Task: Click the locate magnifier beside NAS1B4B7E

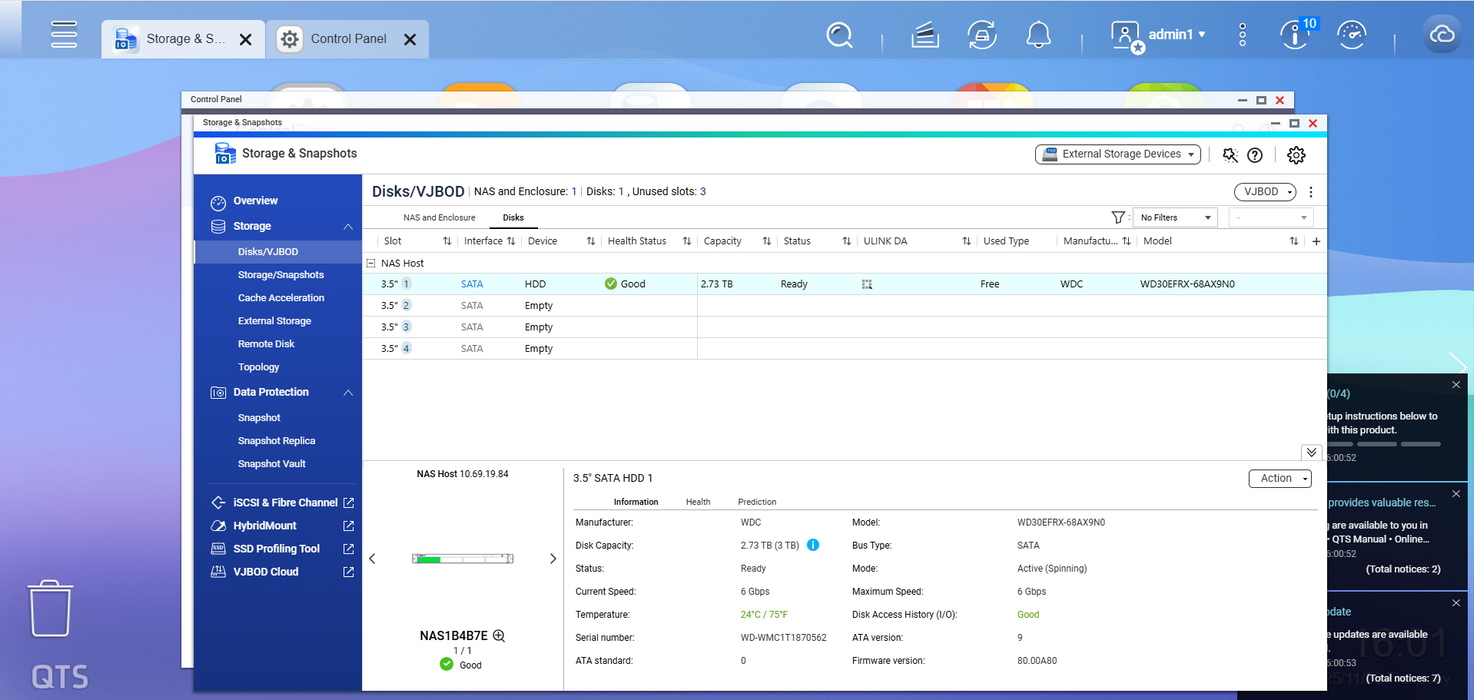Action: (x=499, y=636)
